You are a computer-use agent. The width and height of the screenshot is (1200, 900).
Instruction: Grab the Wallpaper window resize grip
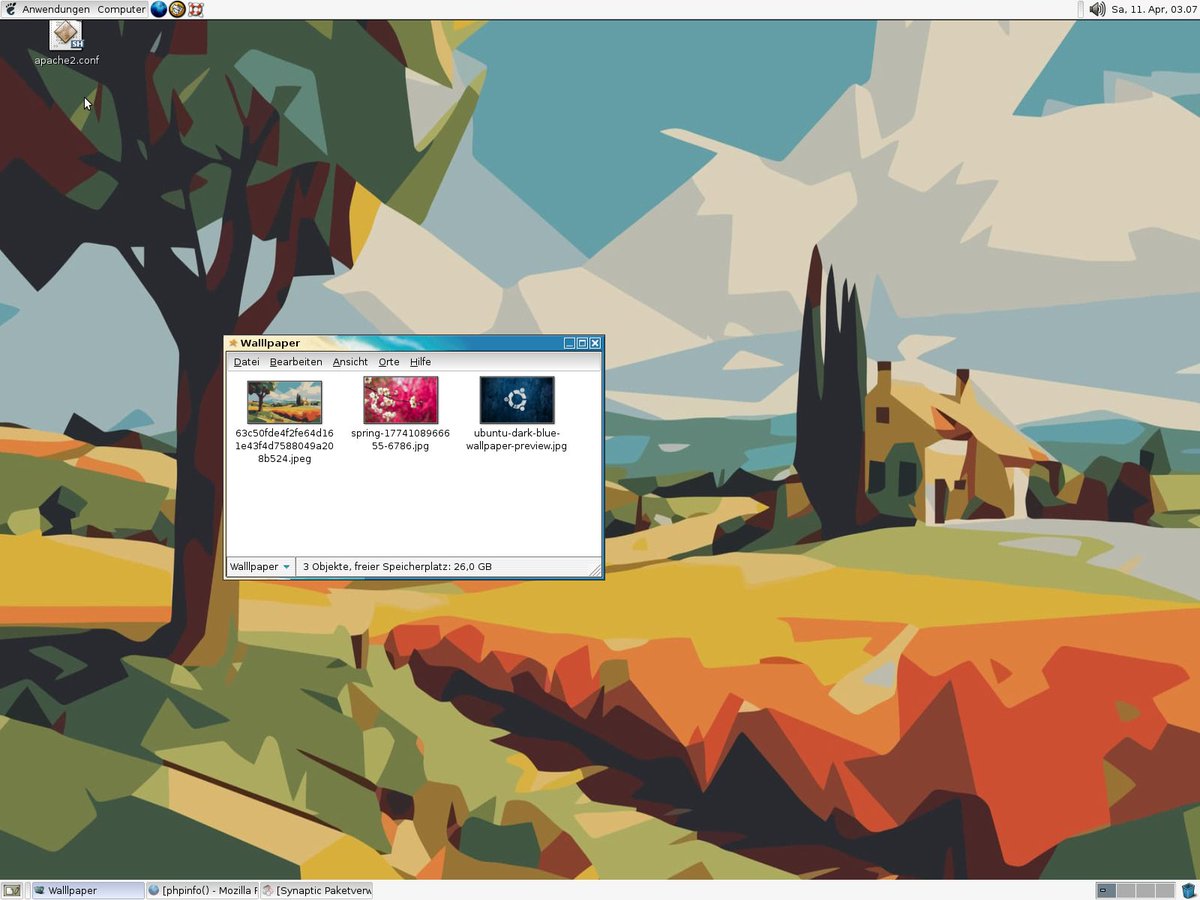(x=595, y=570)
